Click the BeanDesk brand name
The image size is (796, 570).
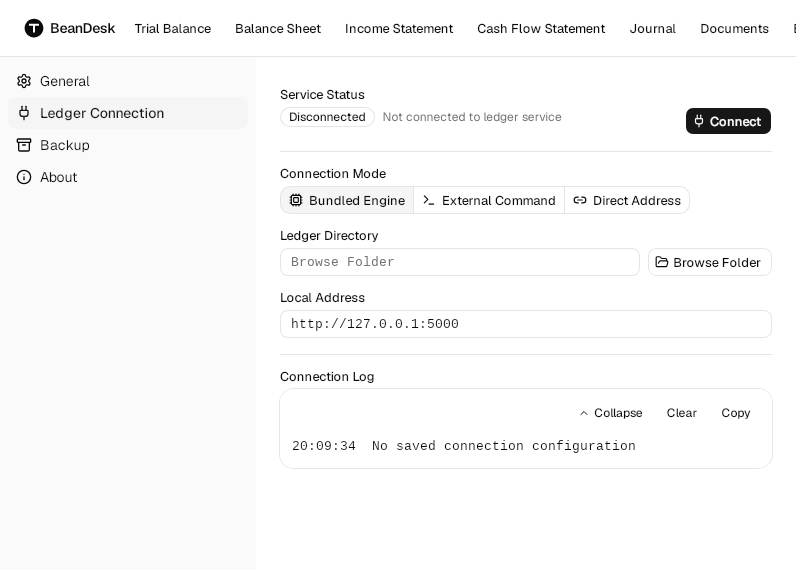pyautogui.click(x=83, y=28)
